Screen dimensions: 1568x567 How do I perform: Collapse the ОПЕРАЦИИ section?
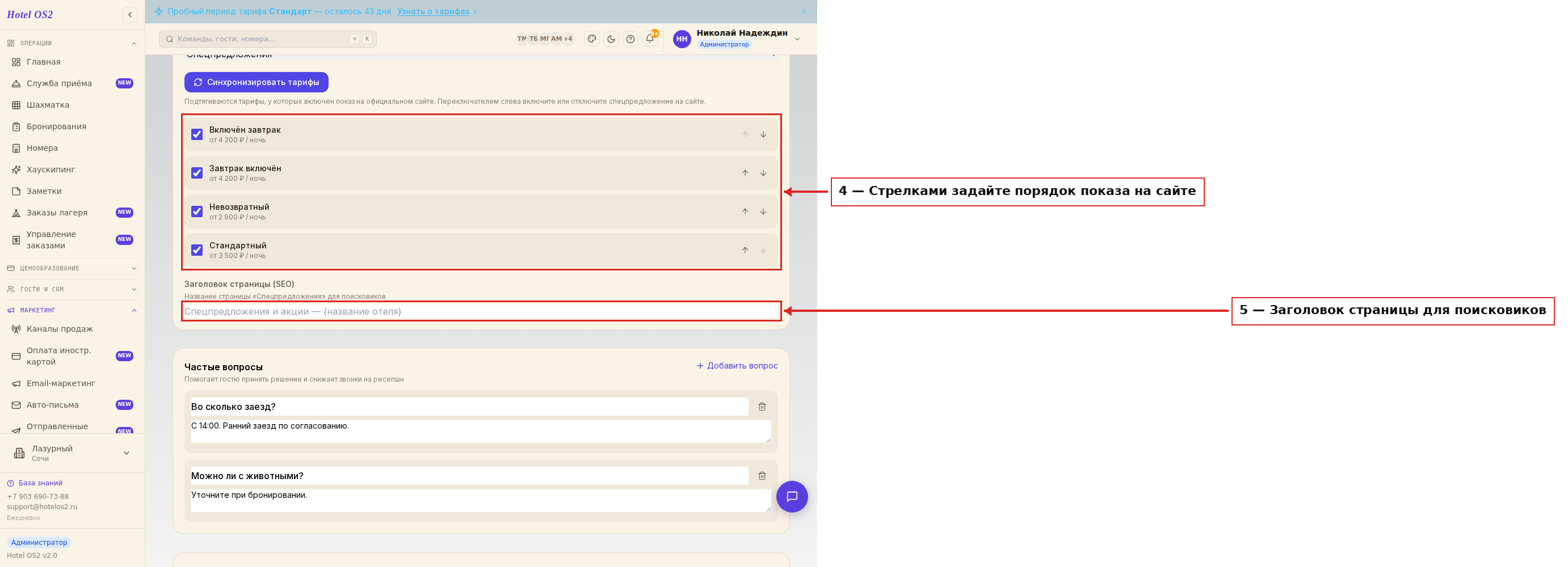point(72,43)
